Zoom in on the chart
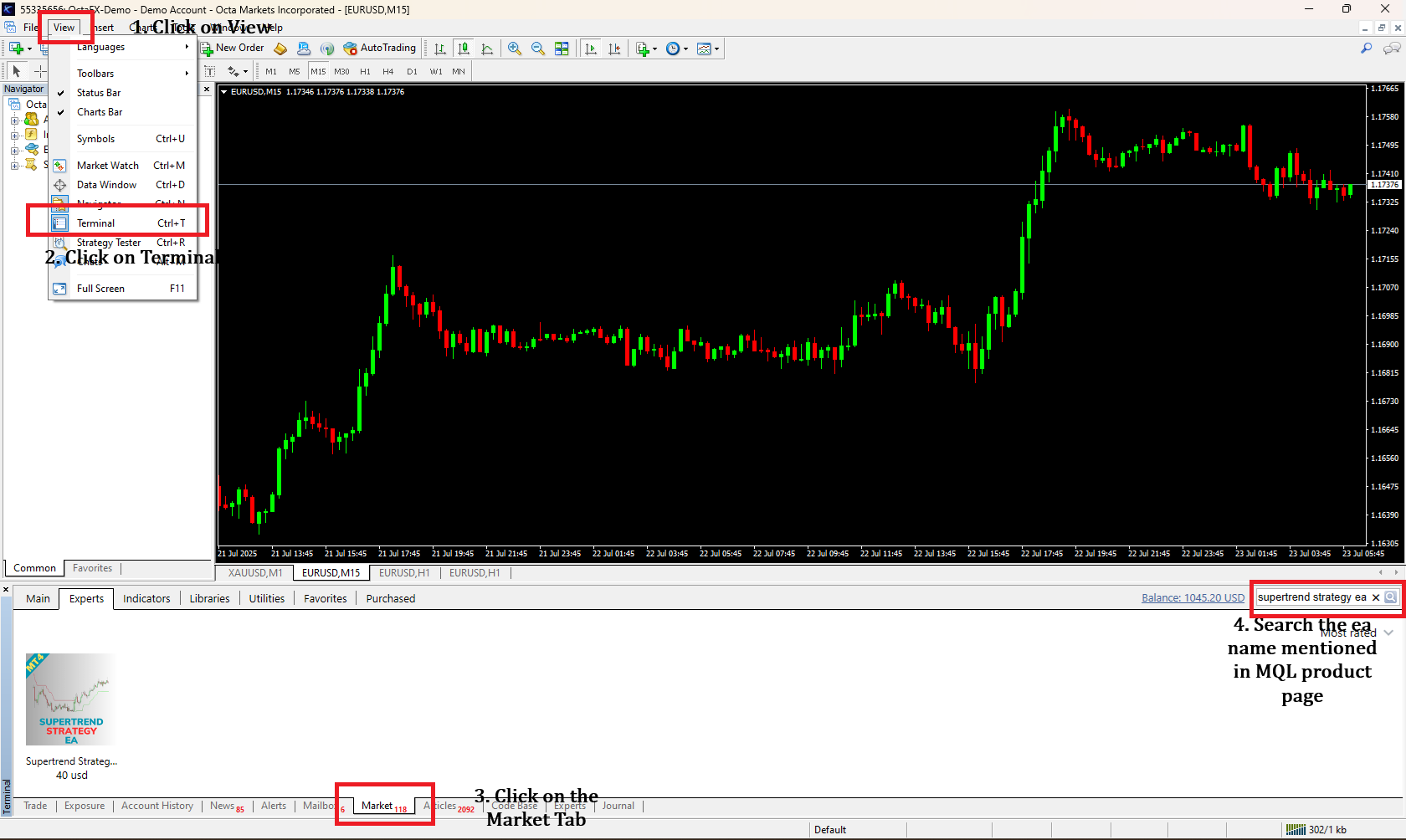 pos(515,49)
